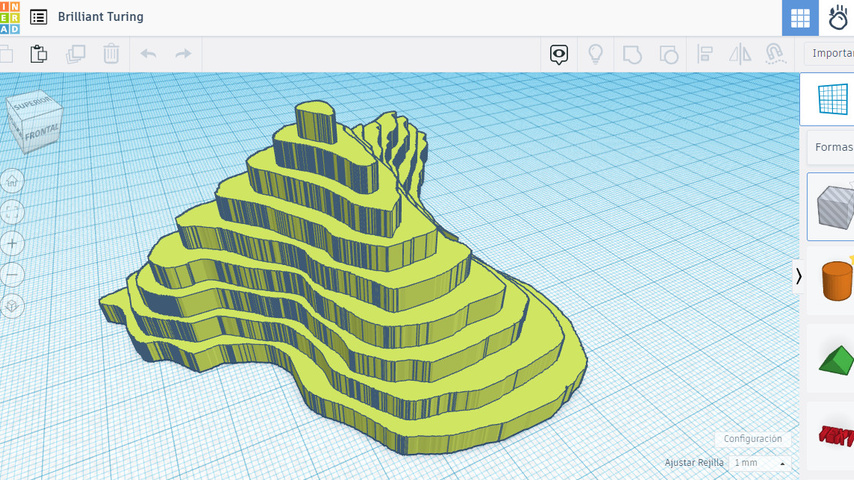854x480 pixels.
Task: Delete selection with the trash icon
Action: pyautogui.click(x=112, y=54)
